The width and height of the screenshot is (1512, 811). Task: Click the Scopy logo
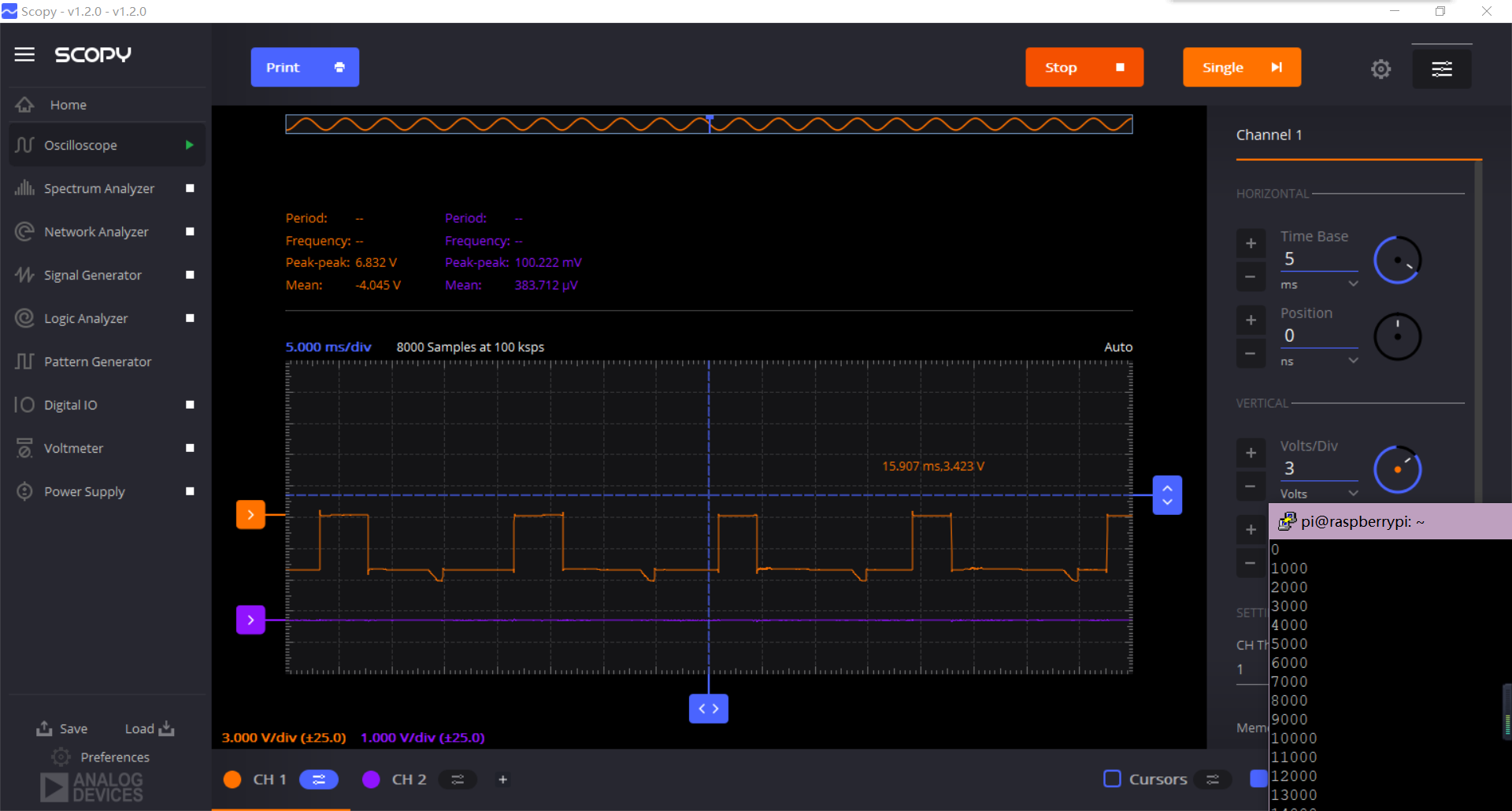coord(93,54)
